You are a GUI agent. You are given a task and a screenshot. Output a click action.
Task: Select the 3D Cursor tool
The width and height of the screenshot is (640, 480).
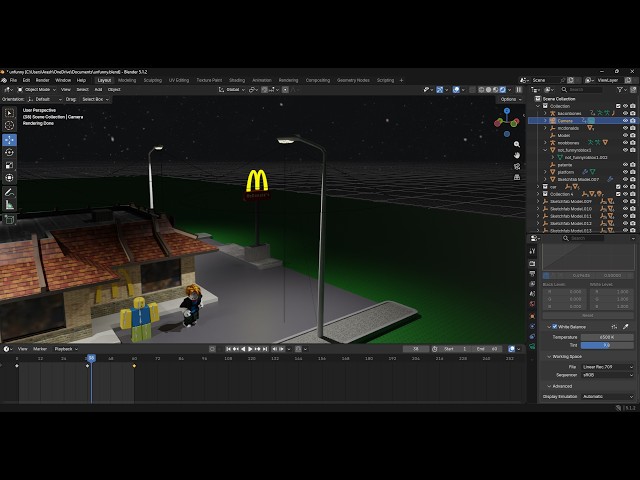(9, 126)
